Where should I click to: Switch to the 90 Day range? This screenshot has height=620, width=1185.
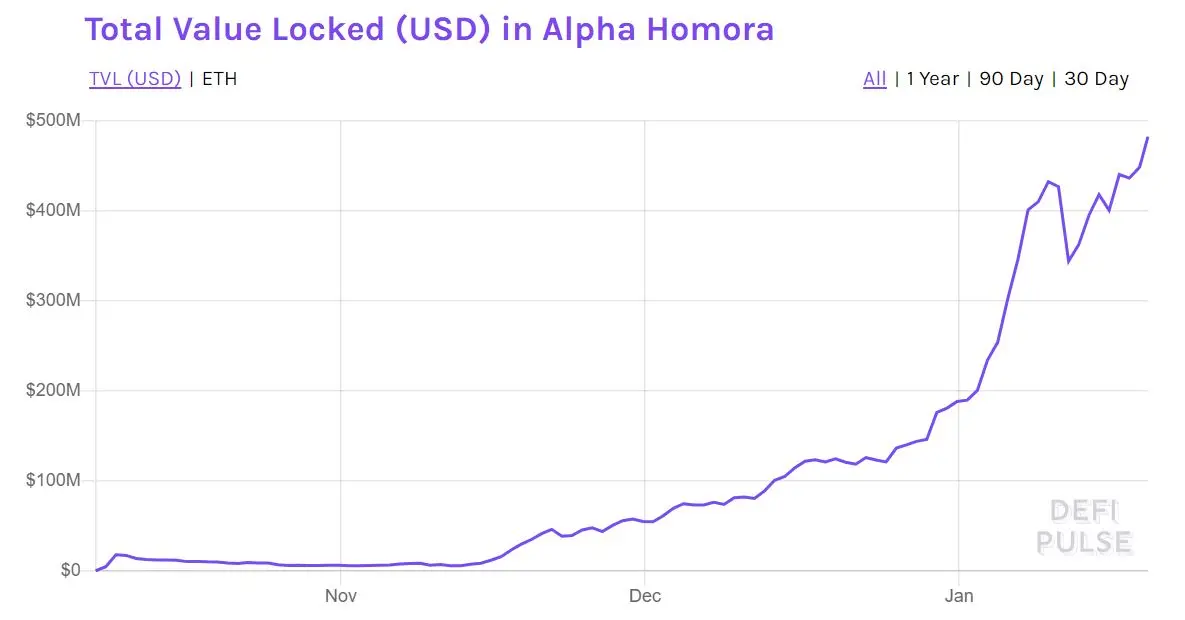(1011, 79)
